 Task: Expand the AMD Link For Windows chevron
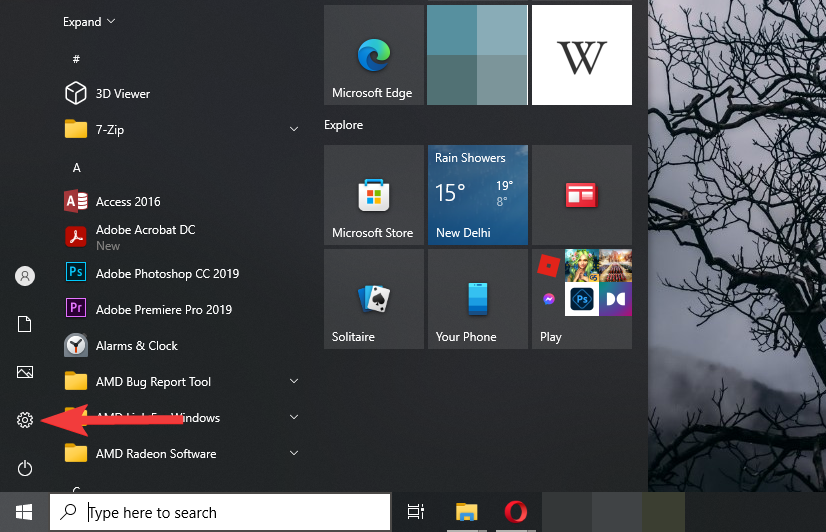[x=294, y=417]
